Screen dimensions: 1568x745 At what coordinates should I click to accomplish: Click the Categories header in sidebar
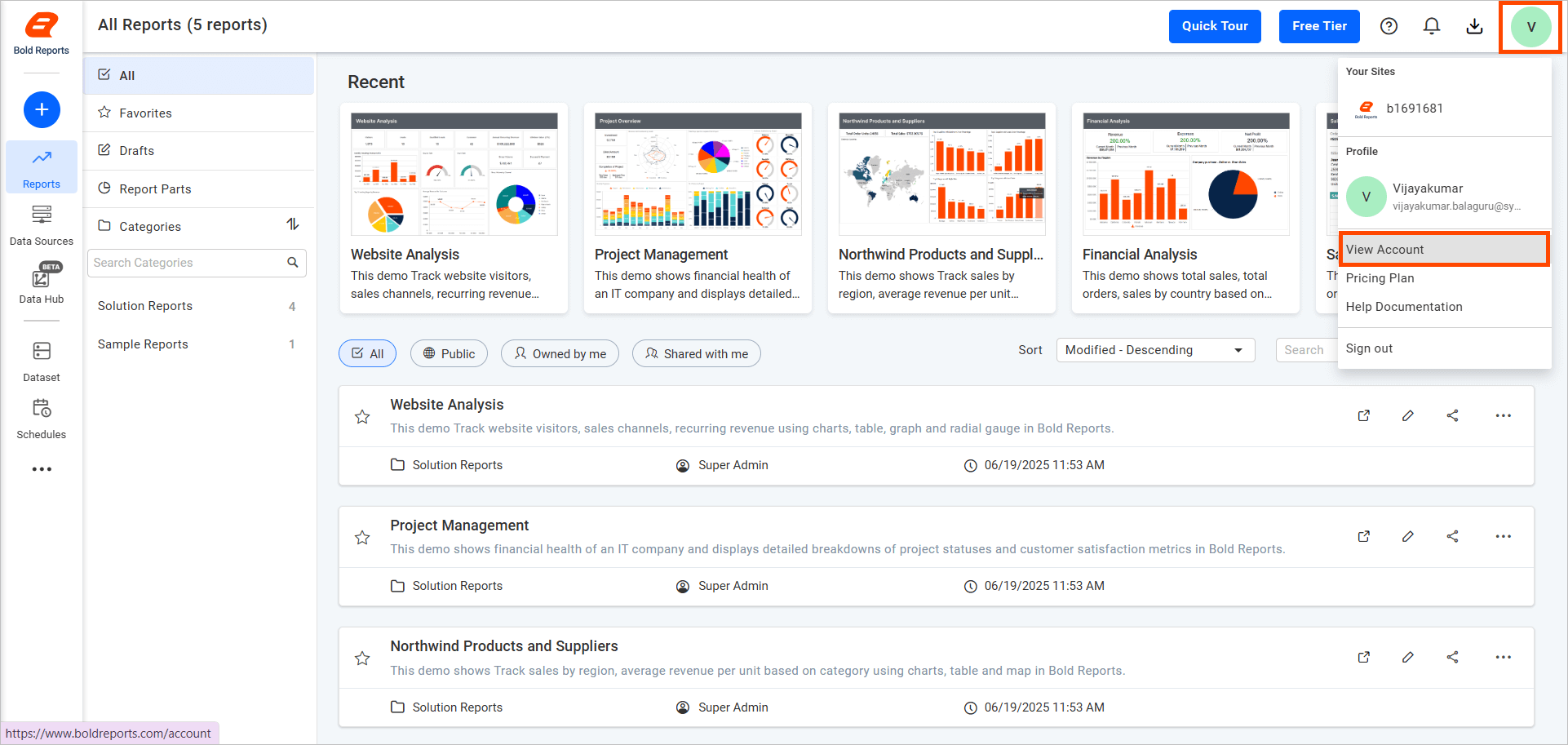pos(150,226)
